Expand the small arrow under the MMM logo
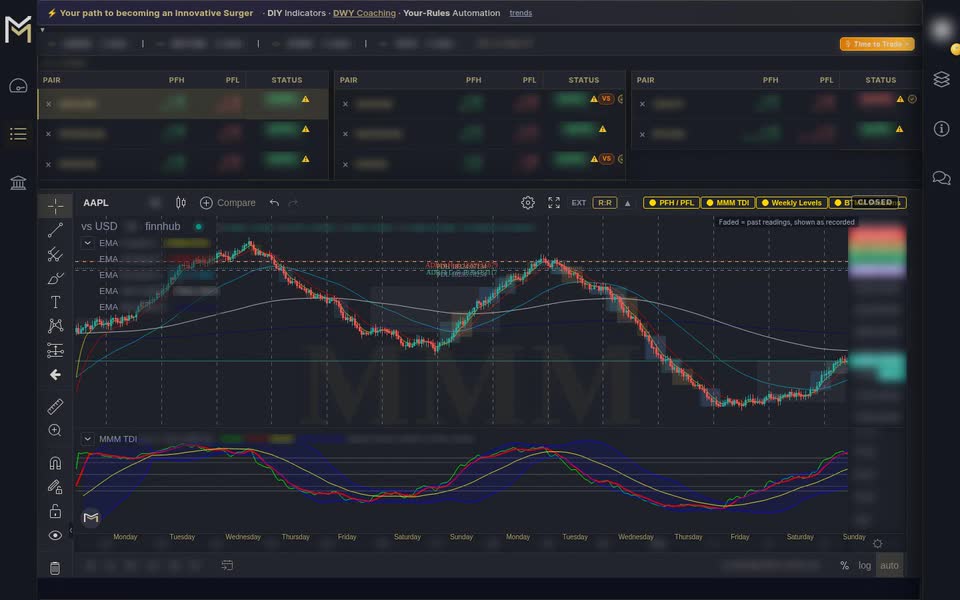 coord(42,29)
